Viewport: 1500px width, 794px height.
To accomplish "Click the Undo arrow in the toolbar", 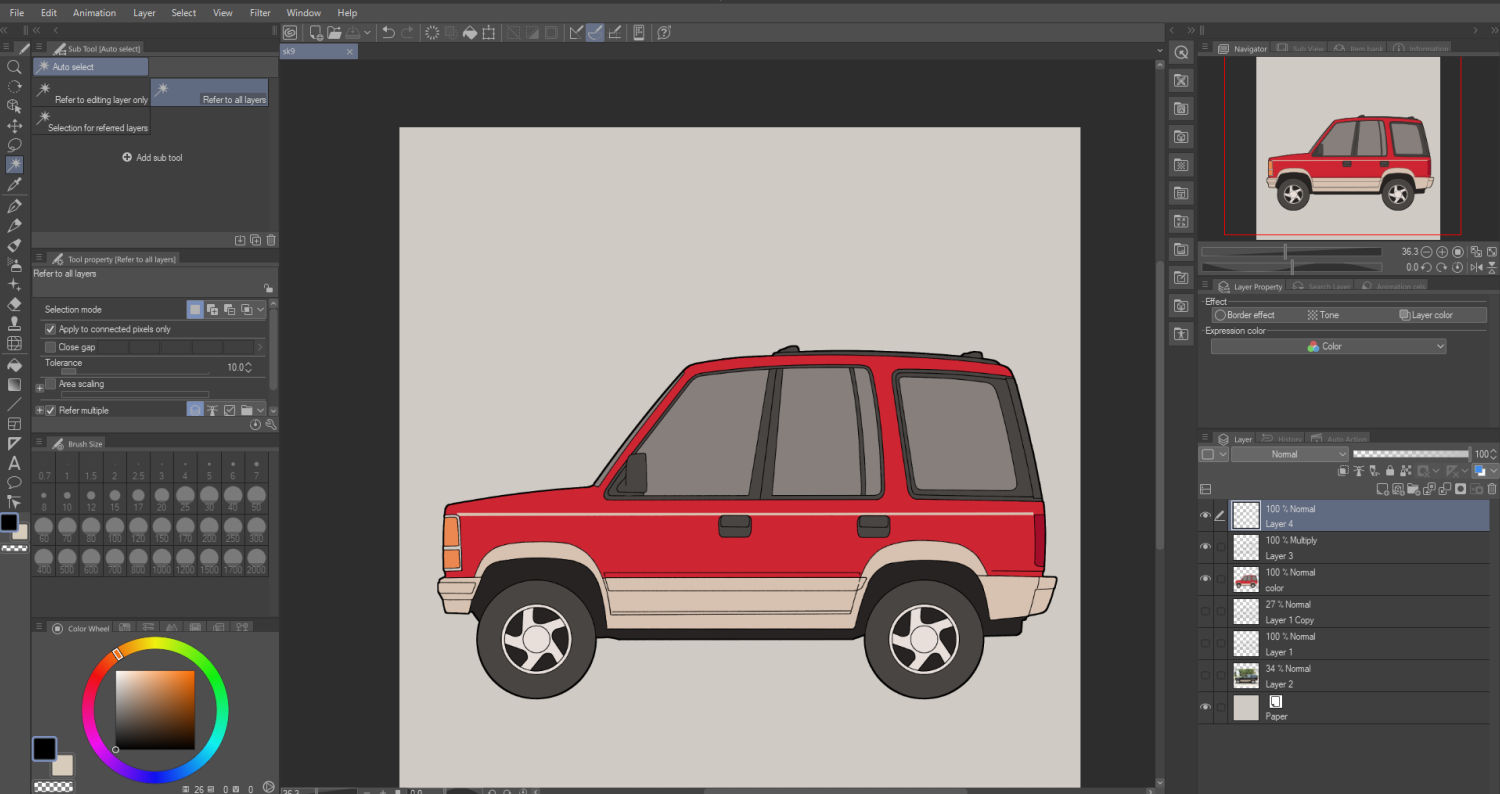I will pyautogui.click(x=388, y=33).
